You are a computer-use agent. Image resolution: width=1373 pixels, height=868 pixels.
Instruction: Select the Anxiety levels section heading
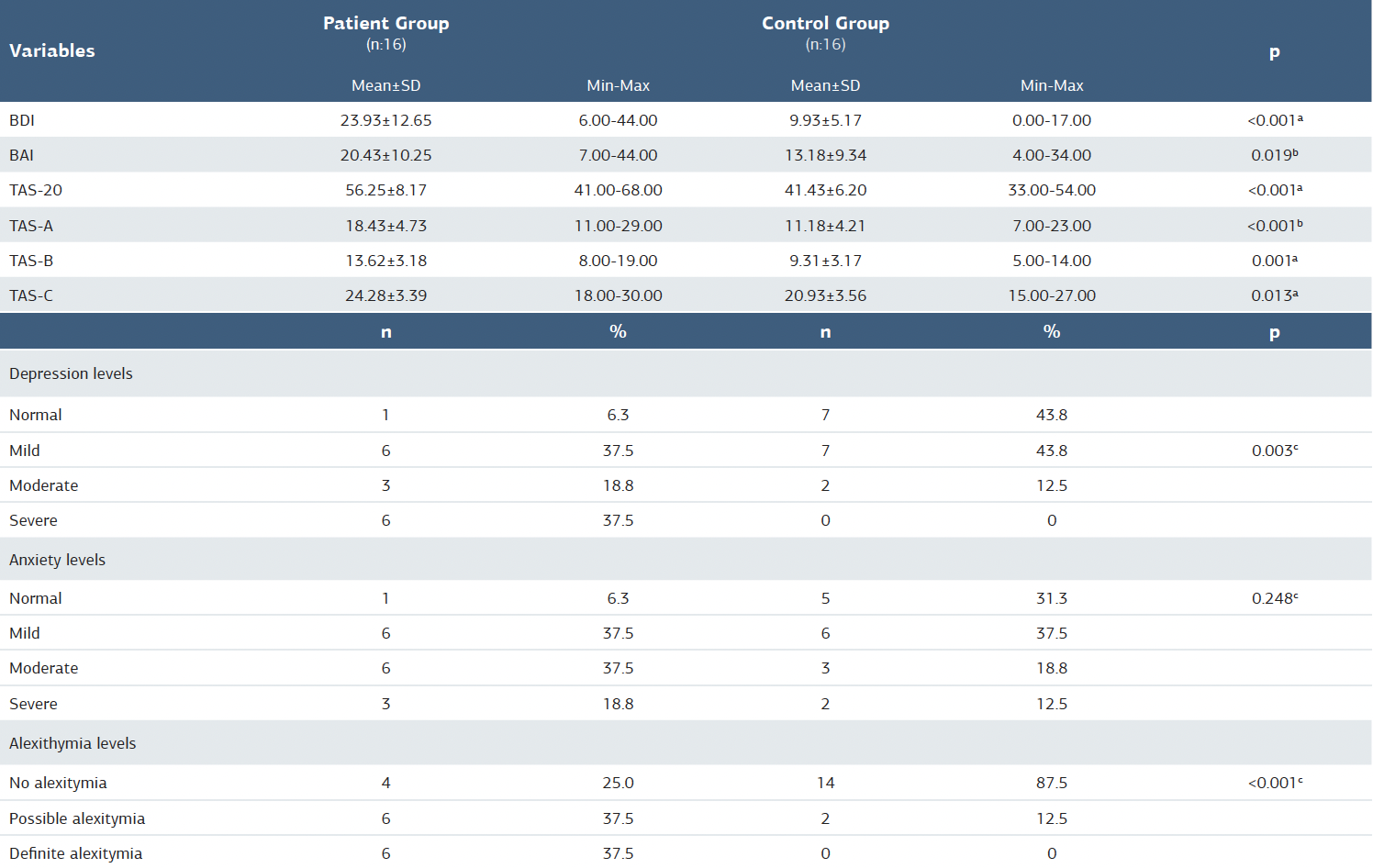point(57,560)
